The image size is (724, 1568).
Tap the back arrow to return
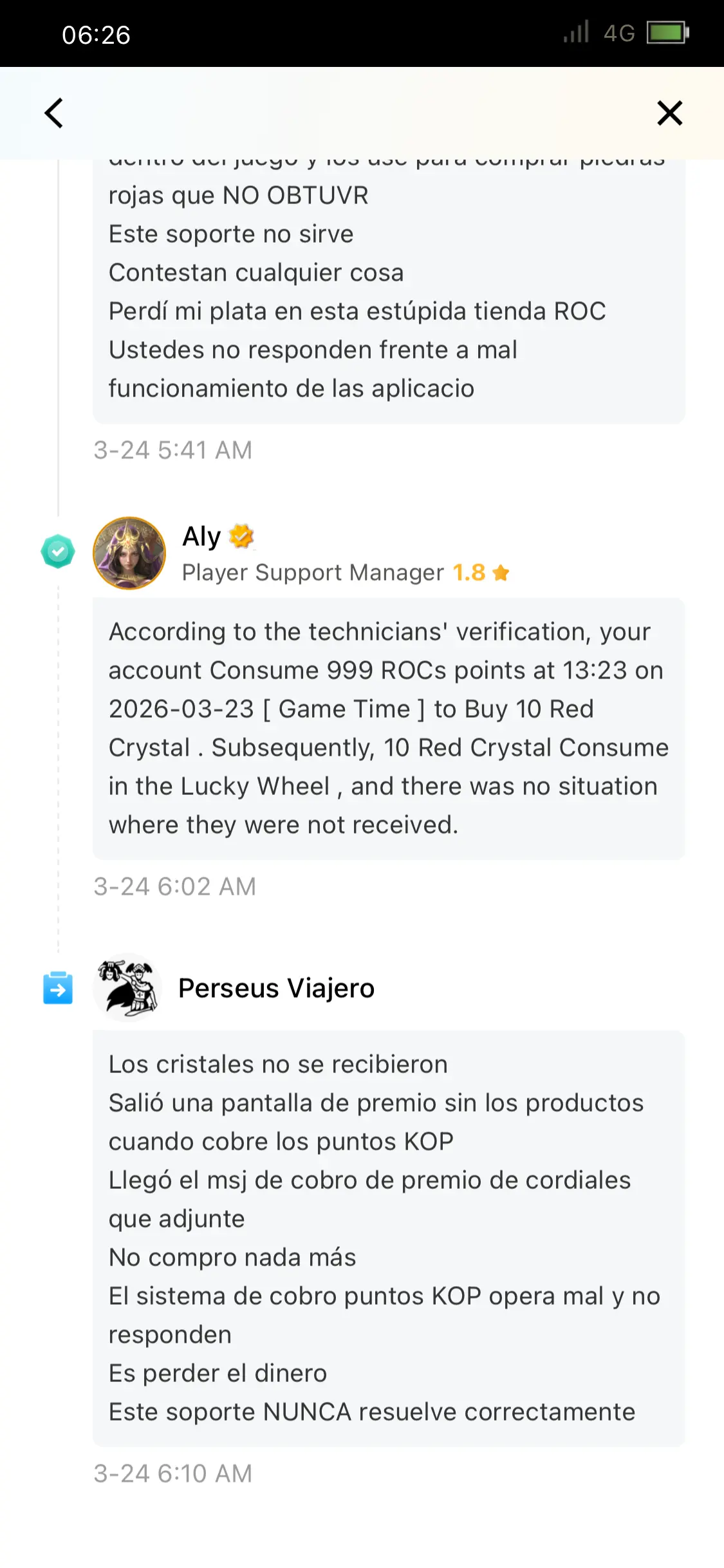click(54, 113)
